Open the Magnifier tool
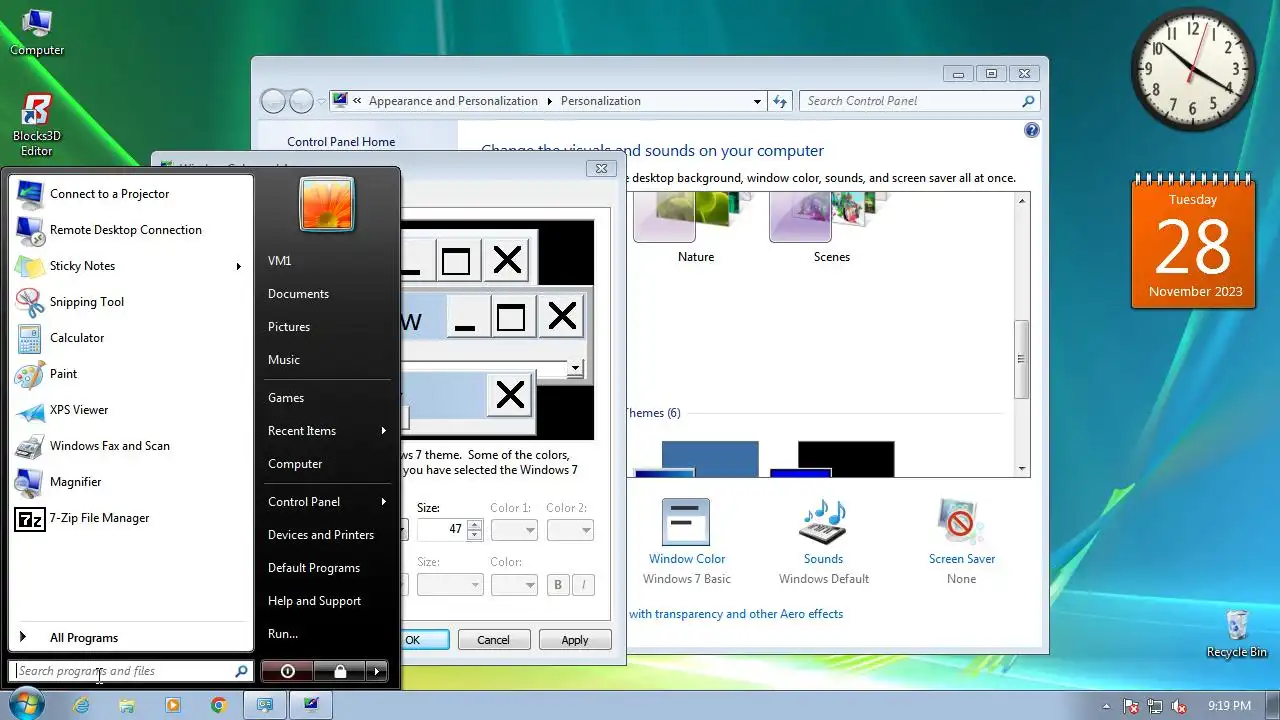Screen dimensions: 1280x720 tap(130, 482)
